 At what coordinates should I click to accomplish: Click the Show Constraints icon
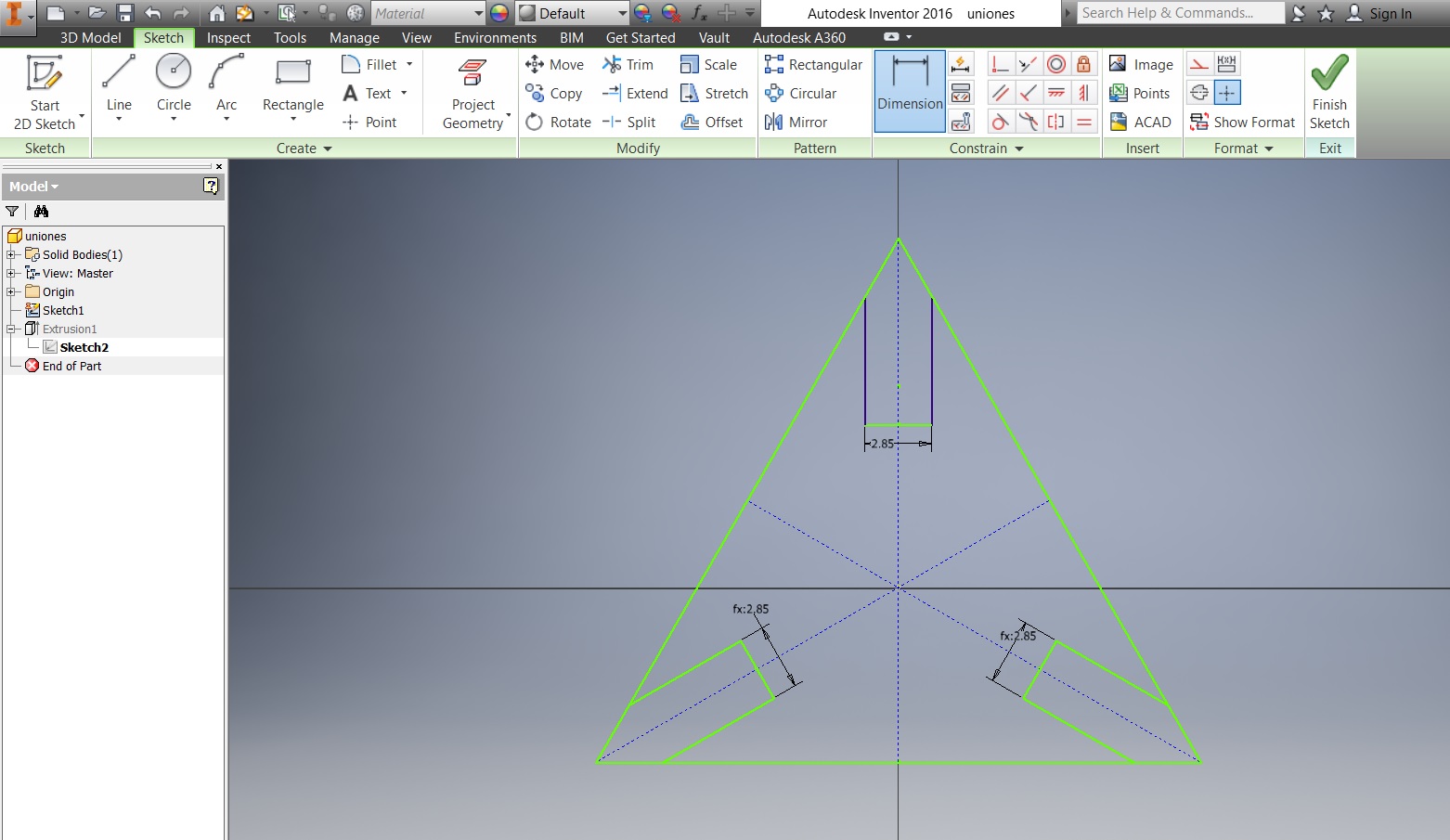961,93
